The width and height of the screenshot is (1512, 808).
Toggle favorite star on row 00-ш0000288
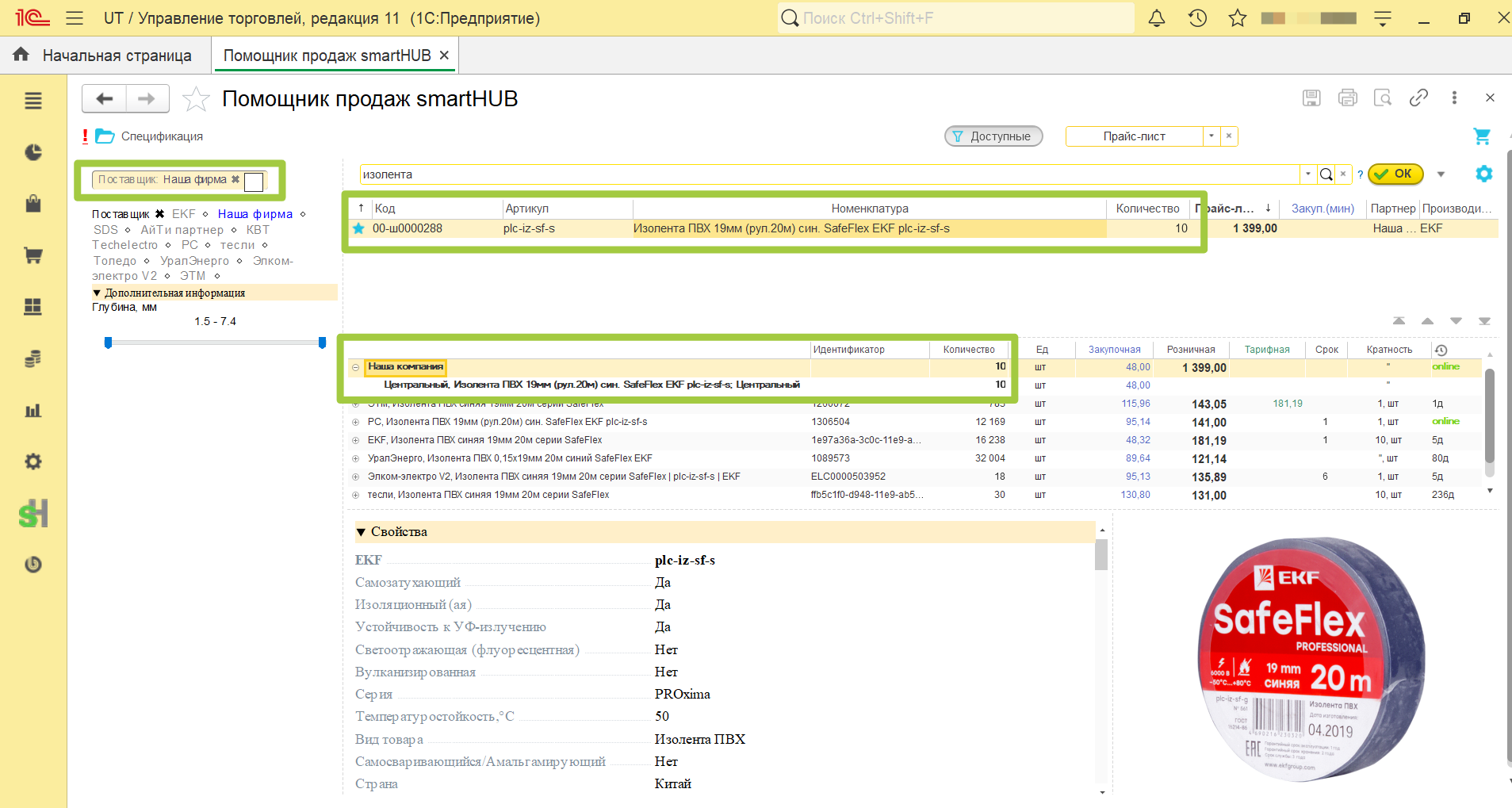point(358,228)
